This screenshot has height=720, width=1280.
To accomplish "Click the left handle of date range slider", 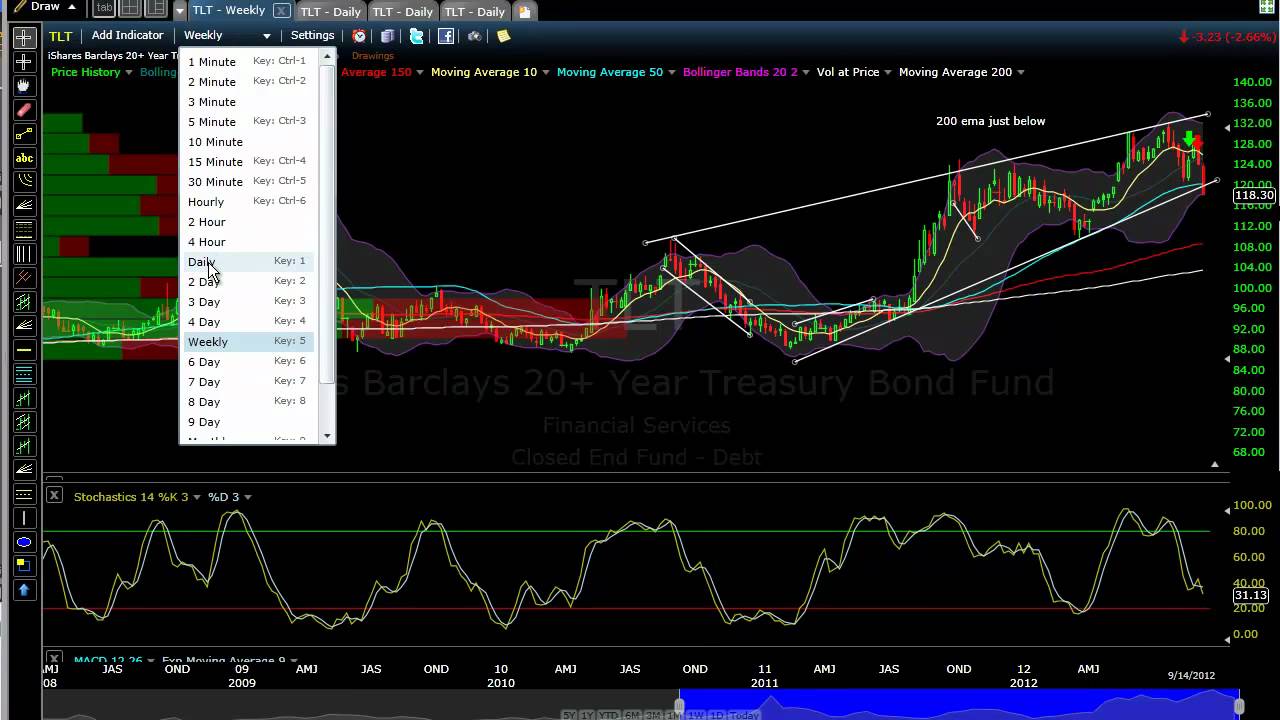I will [x=679, y=707].
